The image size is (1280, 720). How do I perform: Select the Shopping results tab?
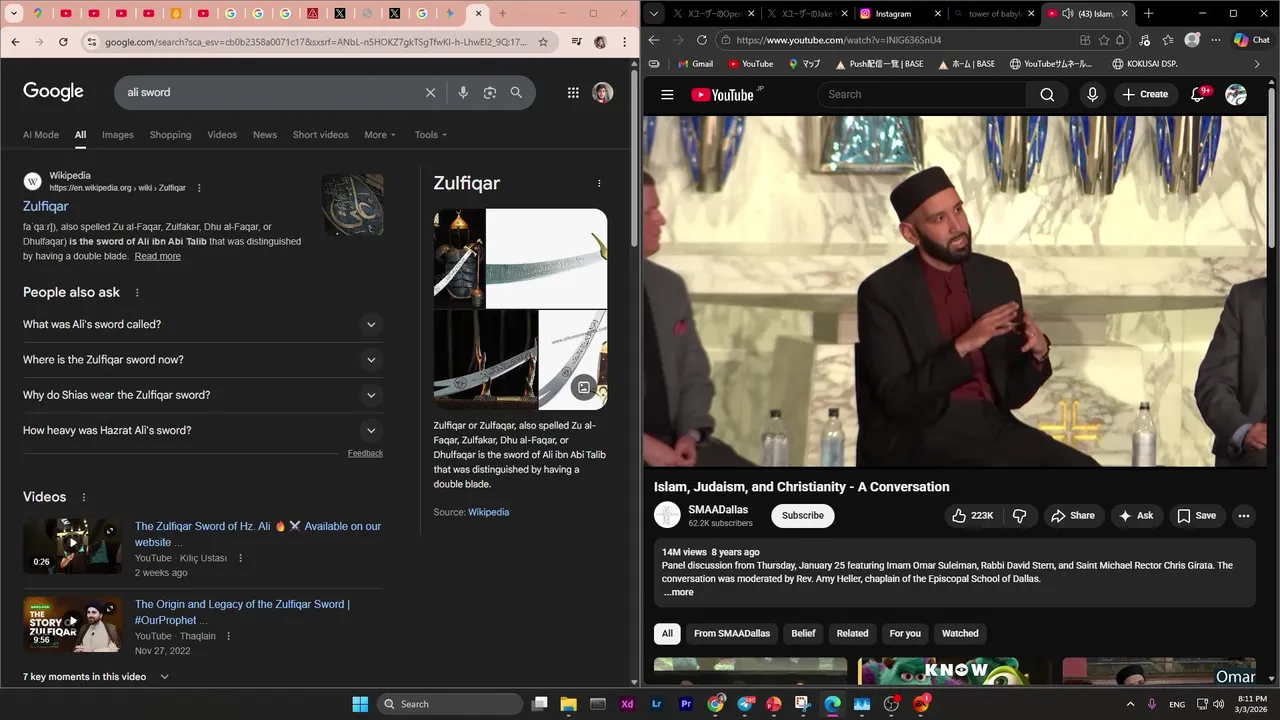pyautogui.click(x=170, y=135)
